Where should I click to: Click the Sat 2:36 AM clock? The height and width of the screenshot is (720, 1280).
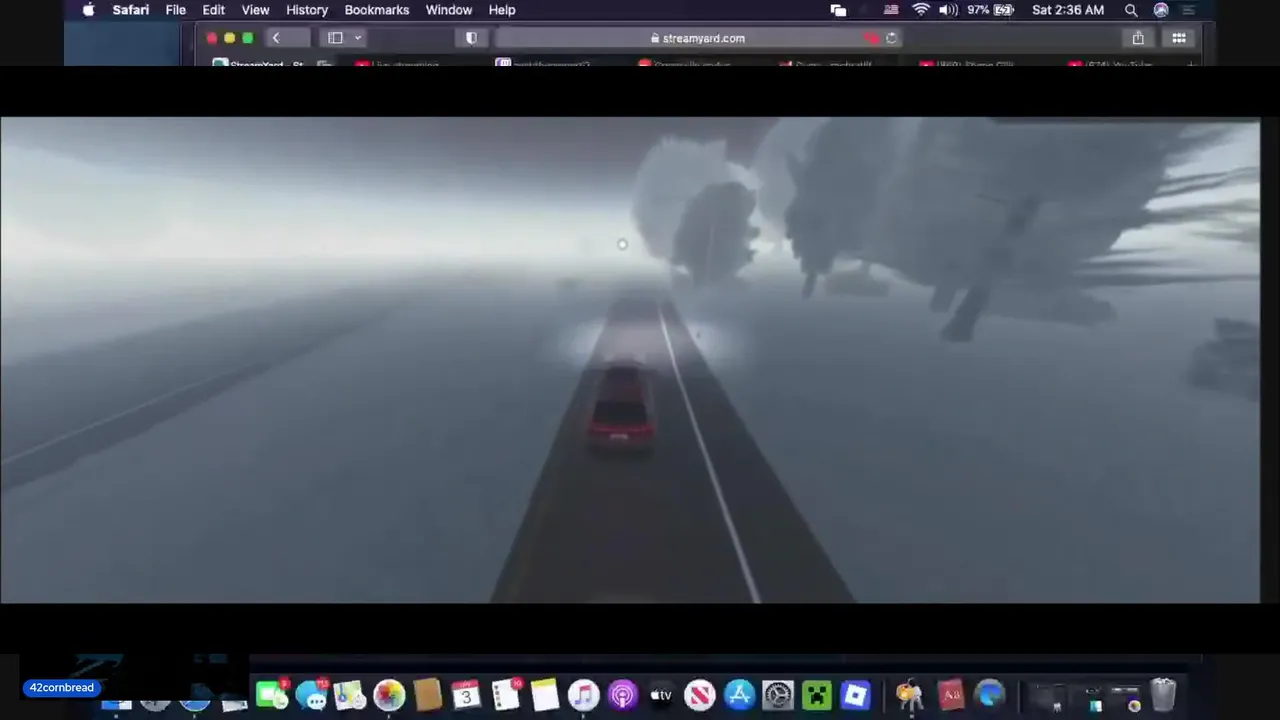coord(1068,10)
